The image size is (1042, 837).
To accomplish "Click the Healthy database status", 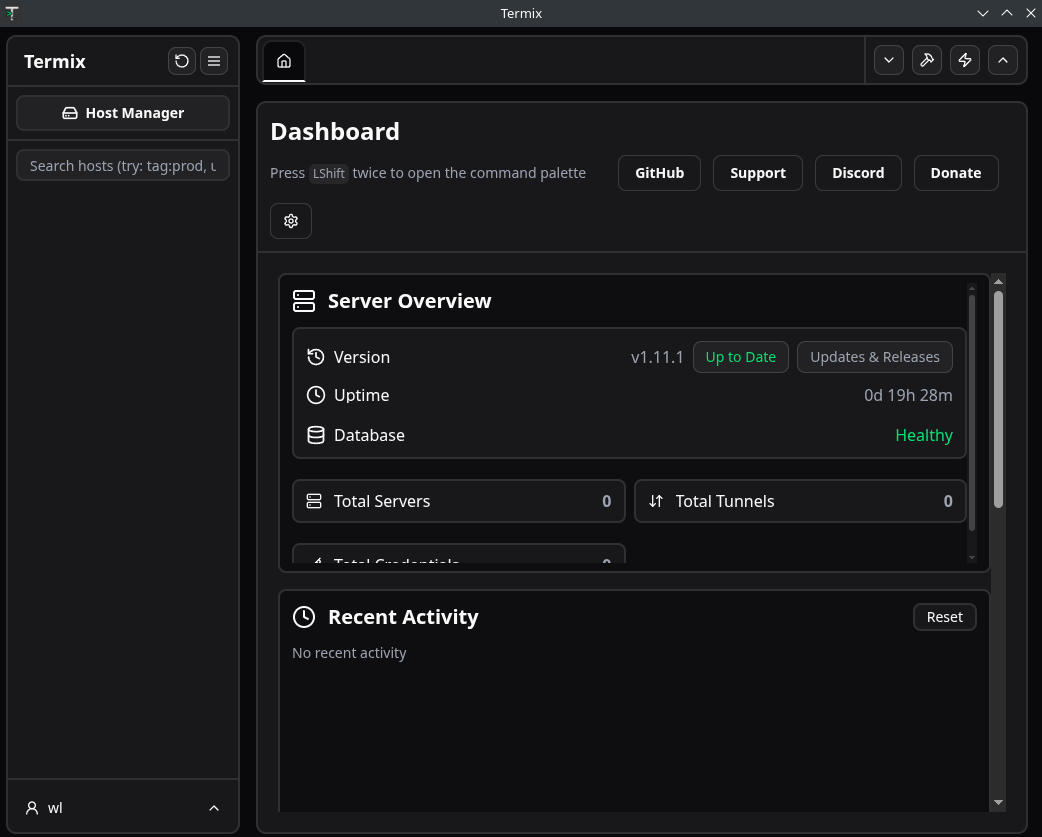I will [x=924, y=435].
